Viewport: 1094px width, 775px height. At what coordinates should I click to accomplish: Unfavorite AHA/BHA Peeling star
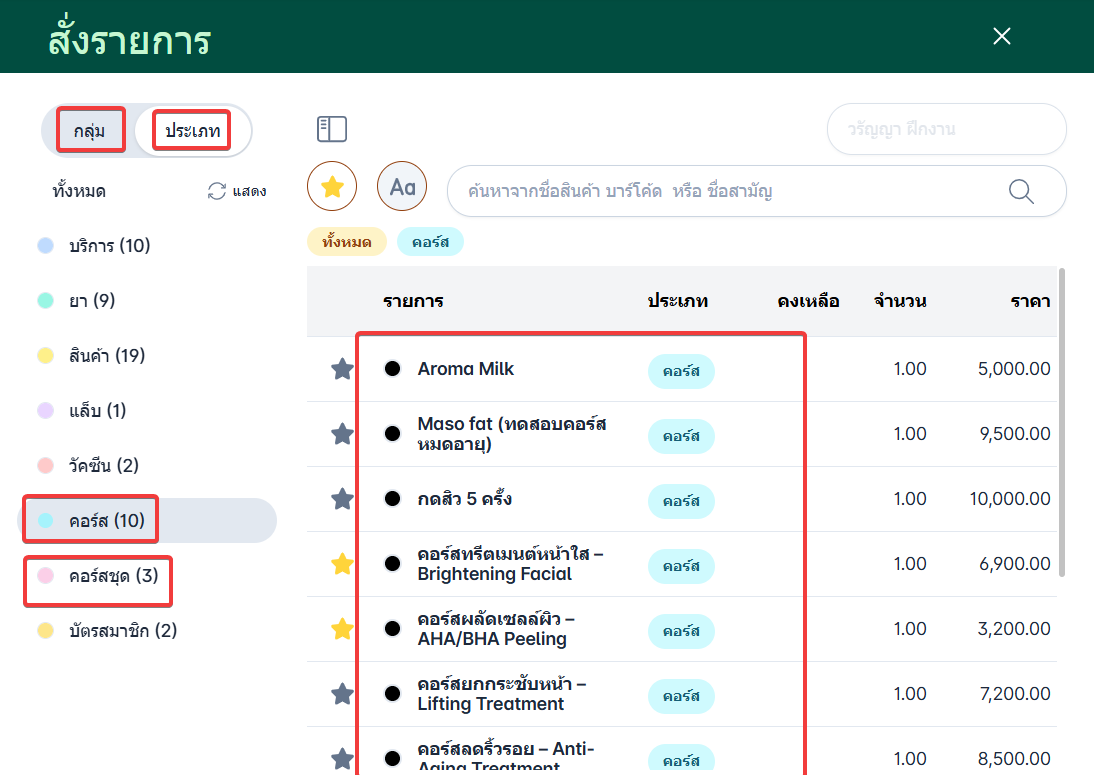point(342,629)
